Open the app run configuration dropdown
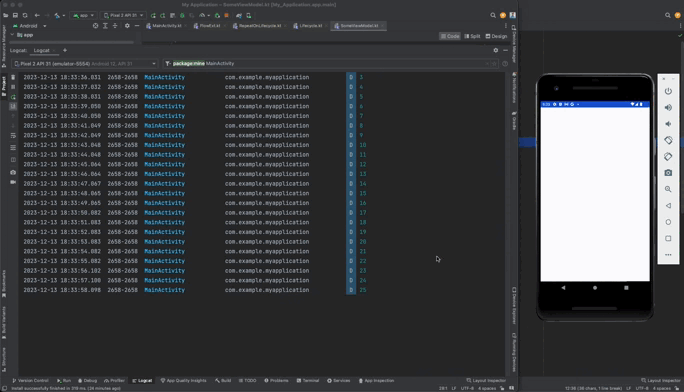Image resolution: width=684 pixels, height=392 pixels. point(83,15)
